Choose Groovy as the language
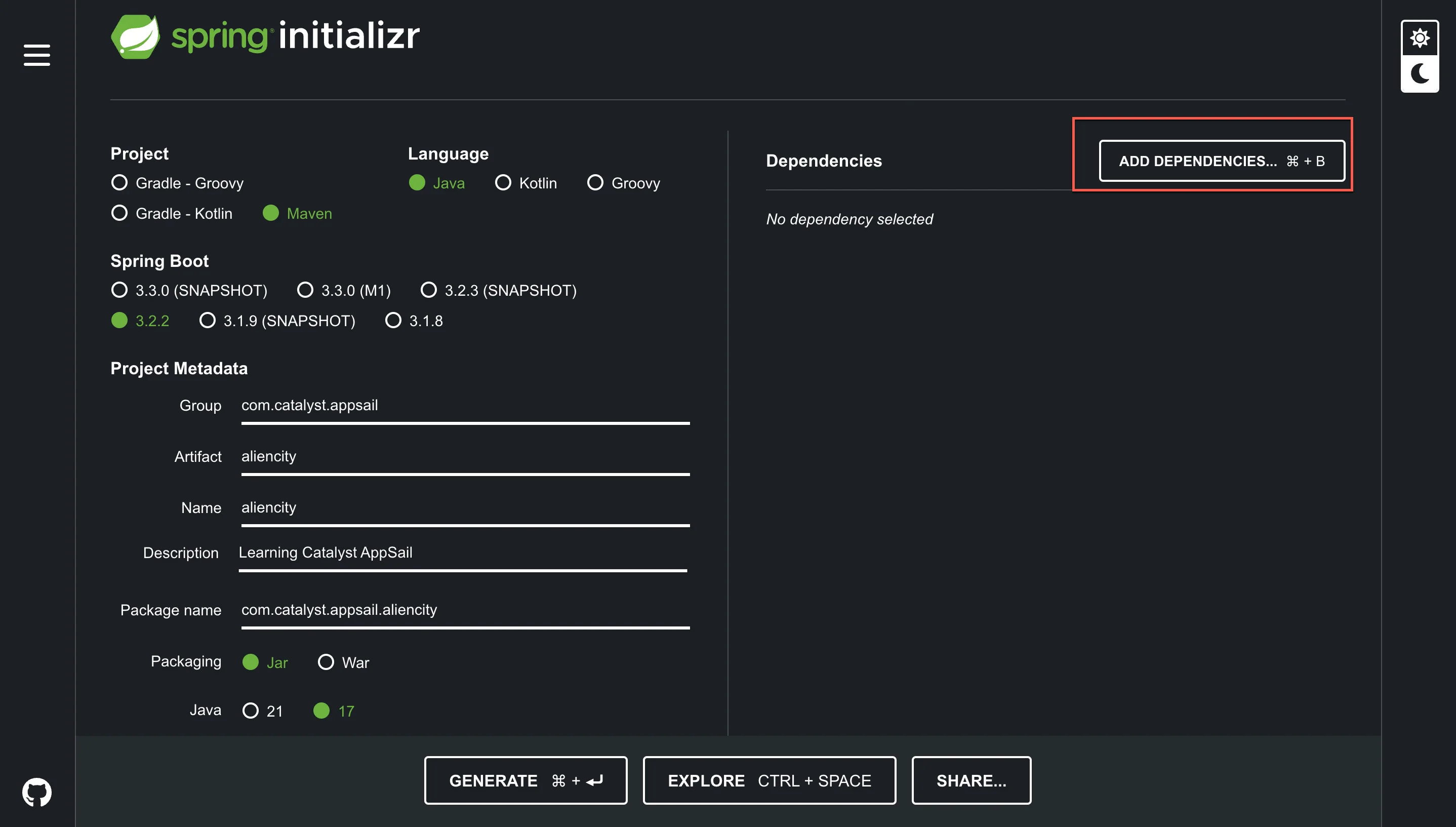This screenshot has height=827, width=1456. [x=595, y=183]
